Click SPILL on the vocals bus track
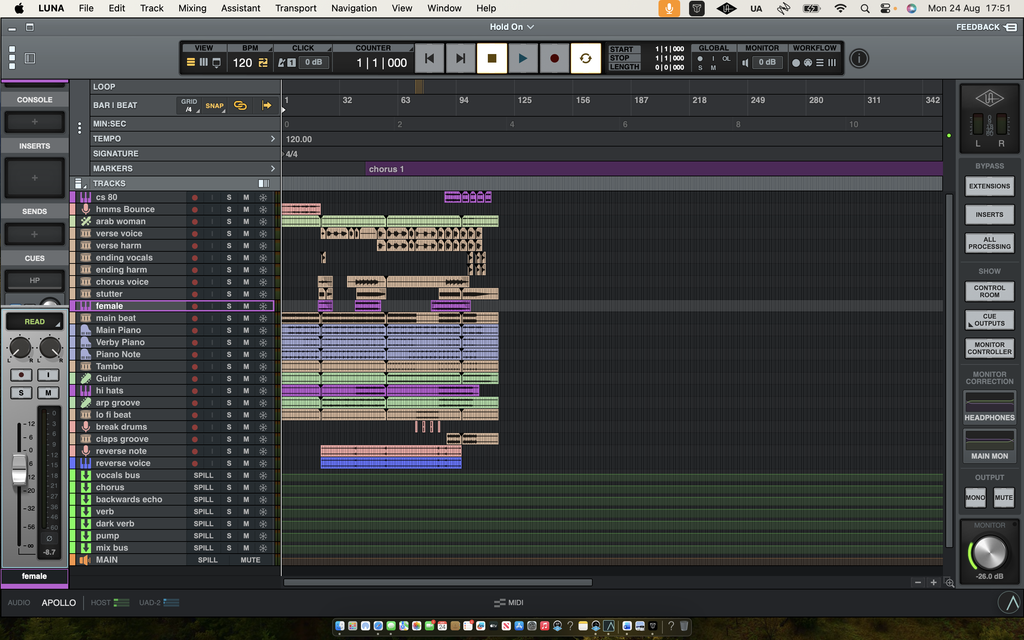Image resolution: width=1024 pixels, height=640 pixels. point(203,475)
